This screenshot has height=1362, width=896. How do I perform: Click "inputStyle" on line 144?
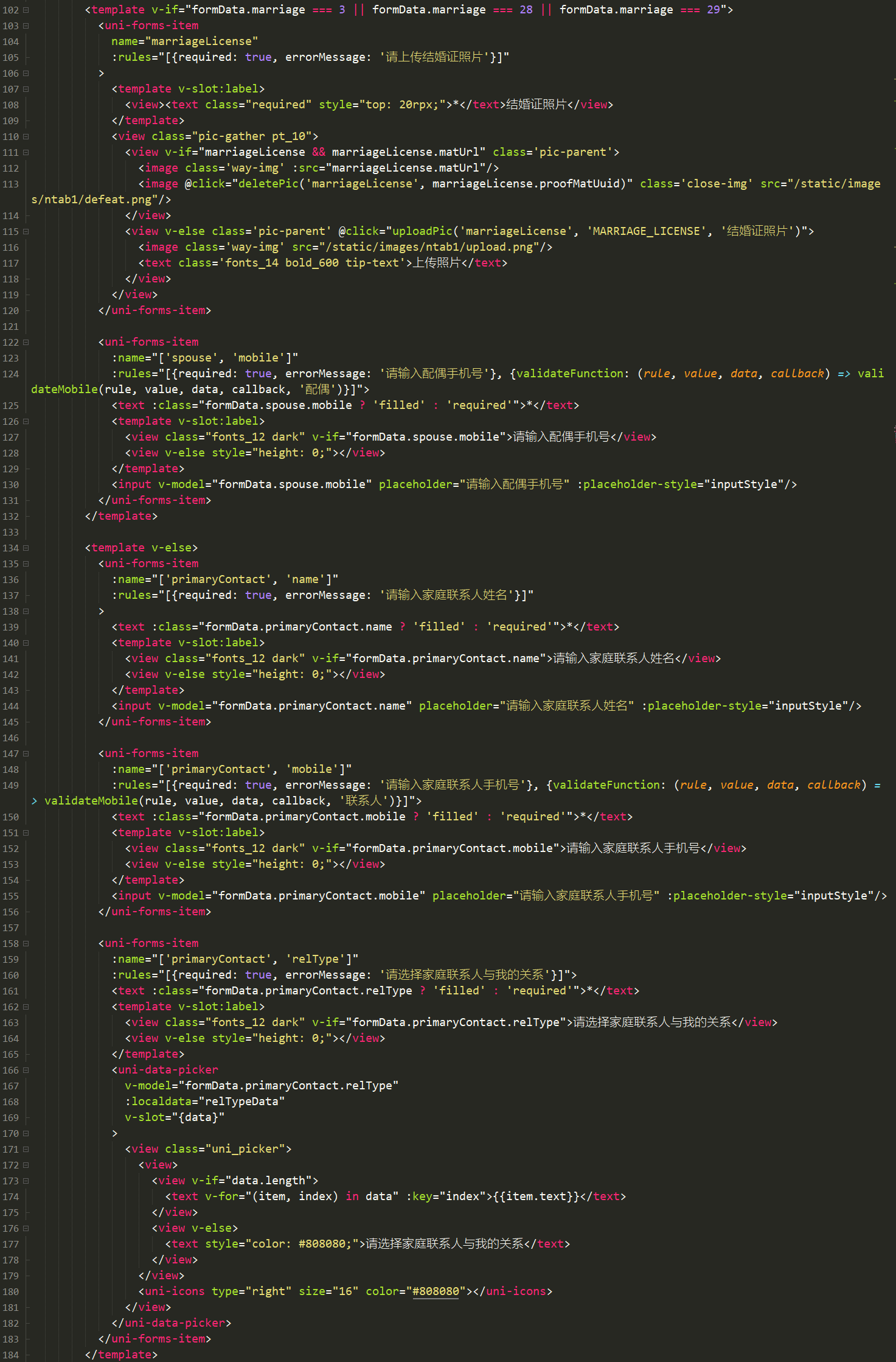pyautogui.click(x=808, y=706)
